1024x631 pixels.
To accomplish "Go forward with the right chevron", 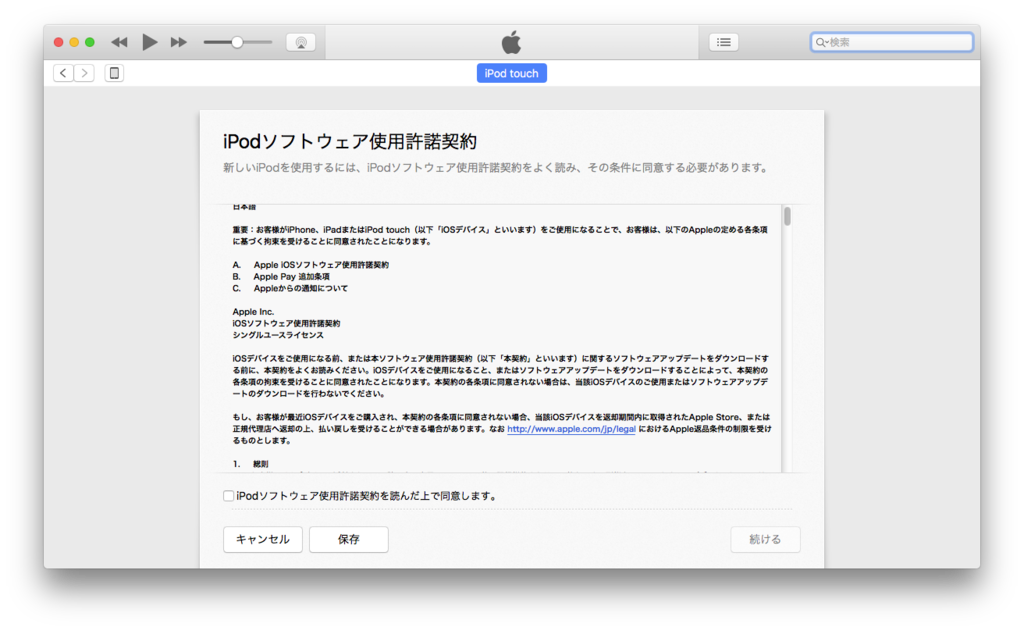I will [84, 73].
